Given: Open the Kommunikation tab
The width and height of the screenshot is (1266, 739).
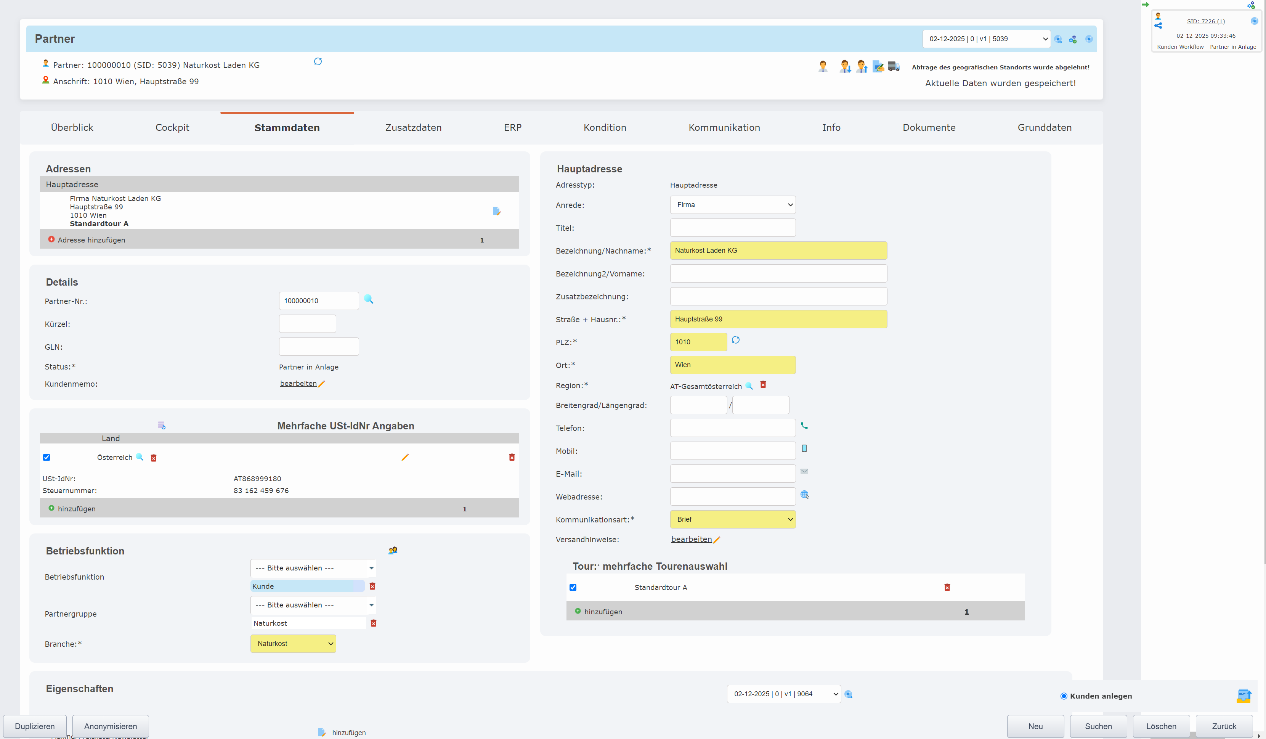Looking at the screenshot, I should click(x=724, y=128).
